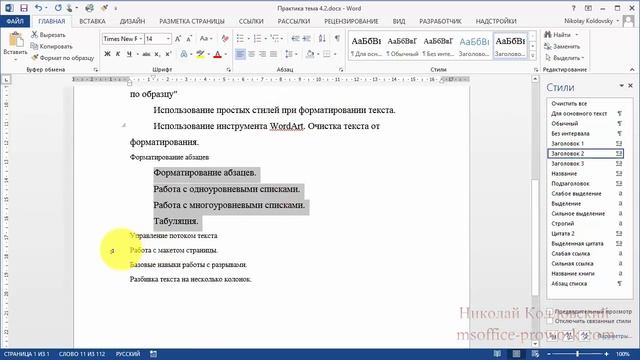
Task: Switch to the ССЫЛКИ tab
Action: click(251, 21)
